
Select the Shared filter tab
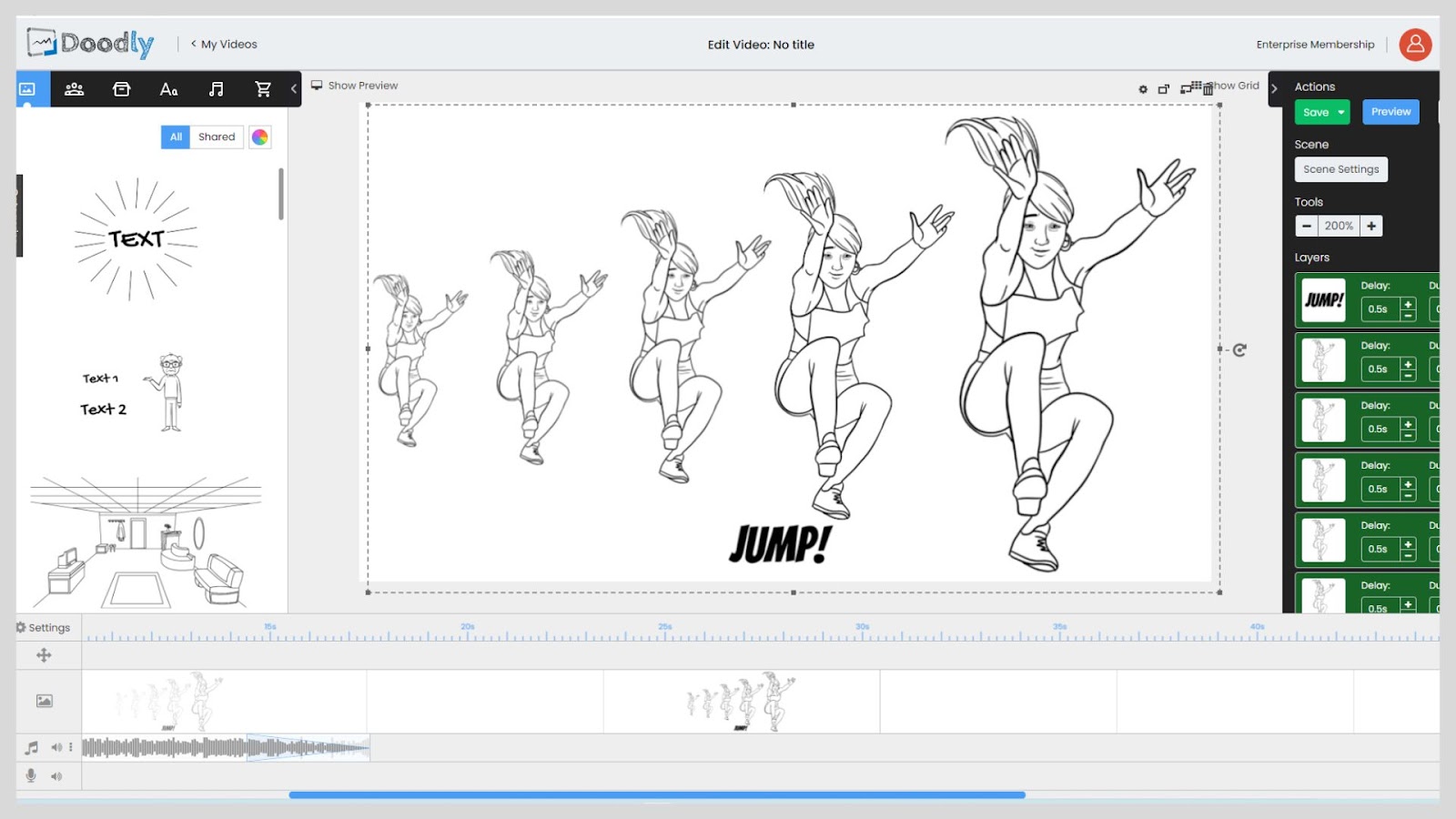(217, 137)
